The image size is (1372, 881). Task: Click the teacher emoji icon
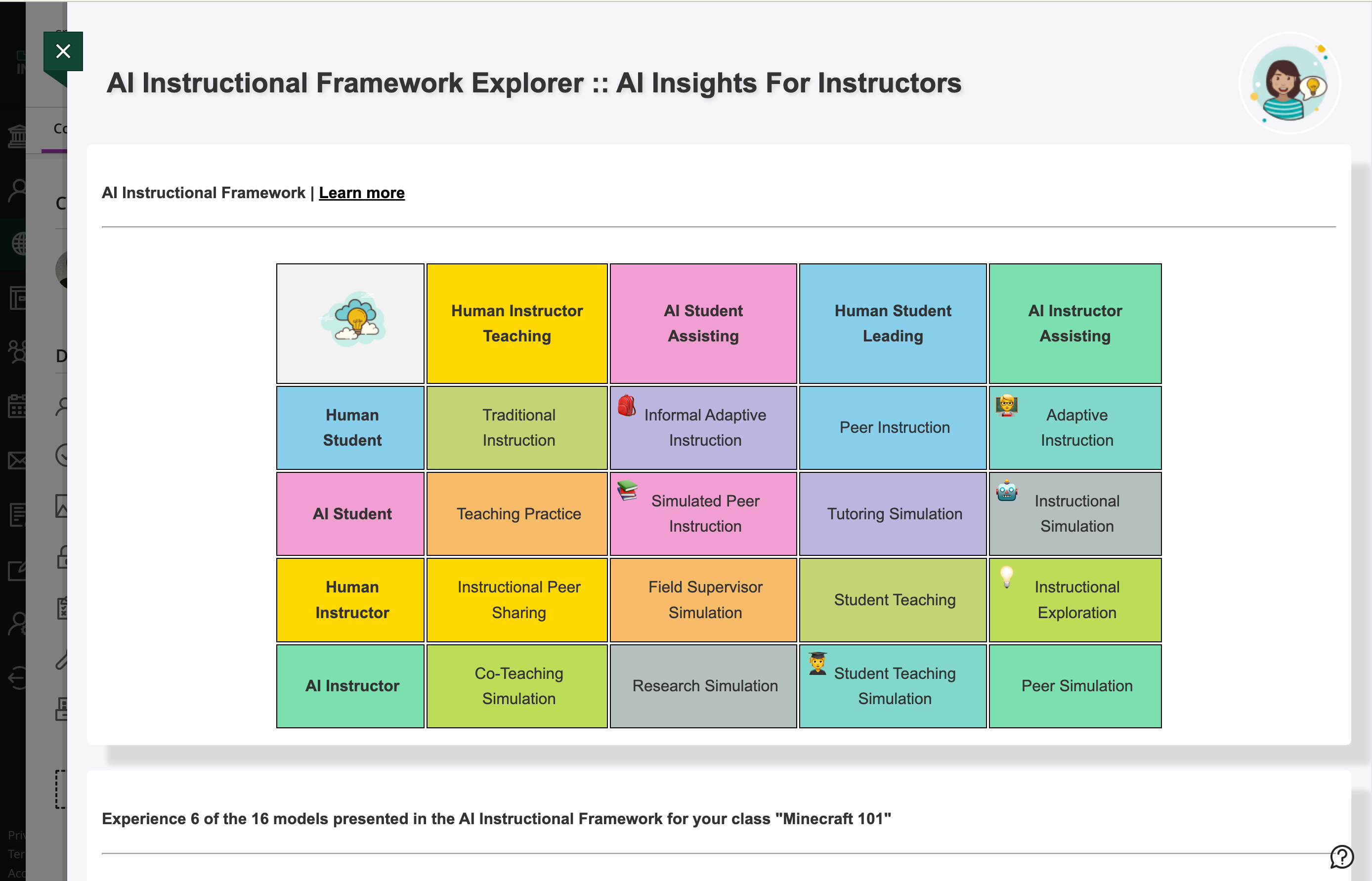pyautogui.click(x=1006, y=405)
